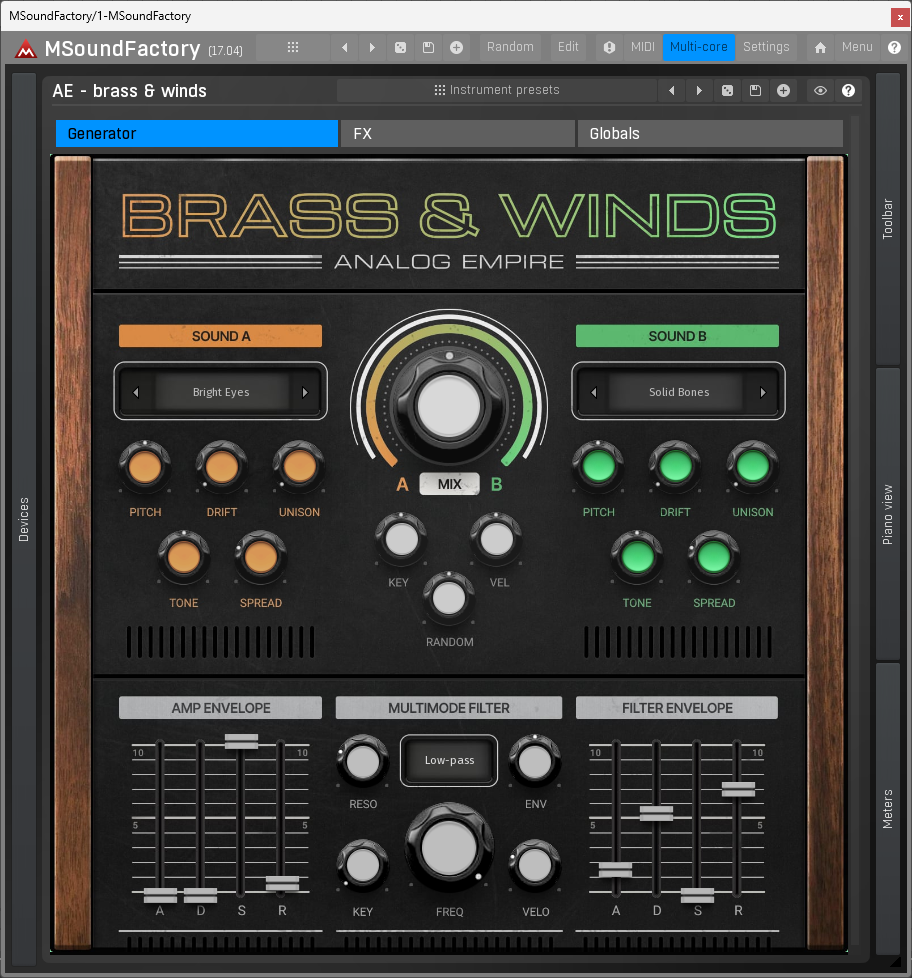This screenshot has height=978, width=912.
Task: Click the mix VEL knob
Action: (x=497, y=539)
